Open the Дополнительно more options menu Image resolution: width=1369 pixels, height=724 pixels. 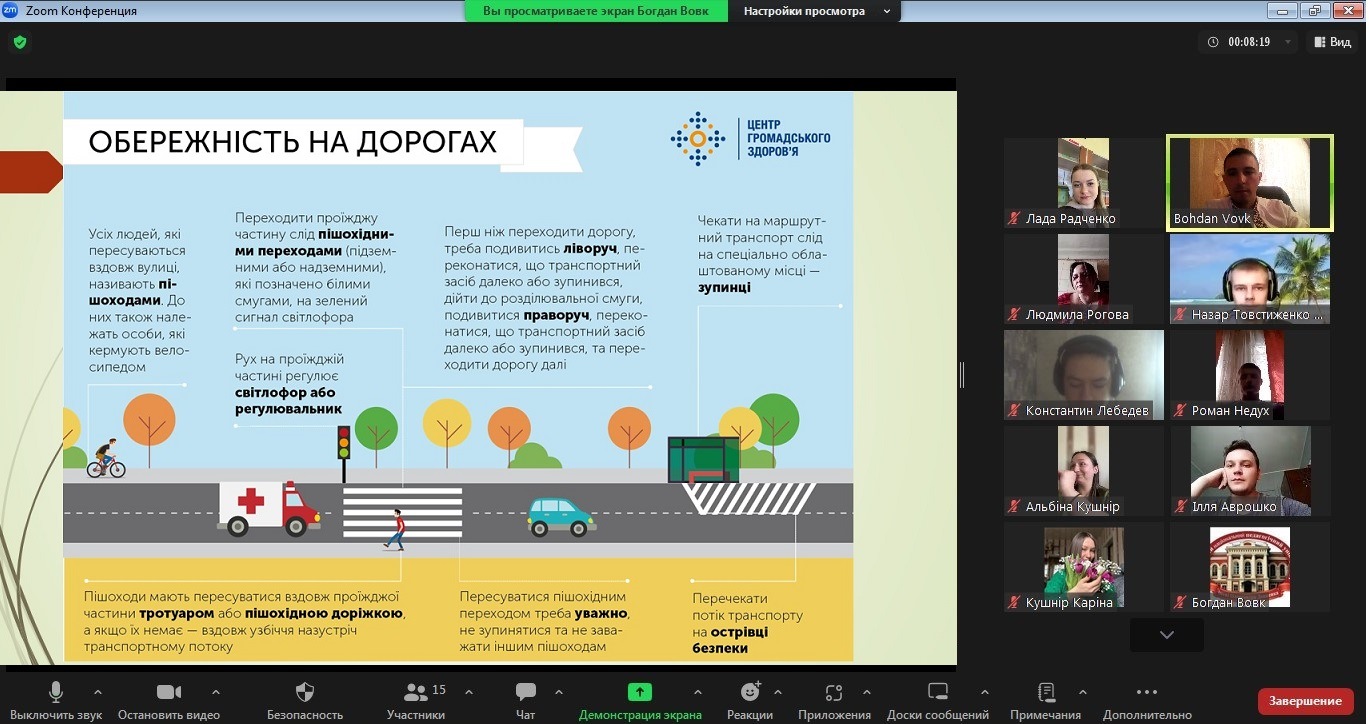coord(1147,692)
